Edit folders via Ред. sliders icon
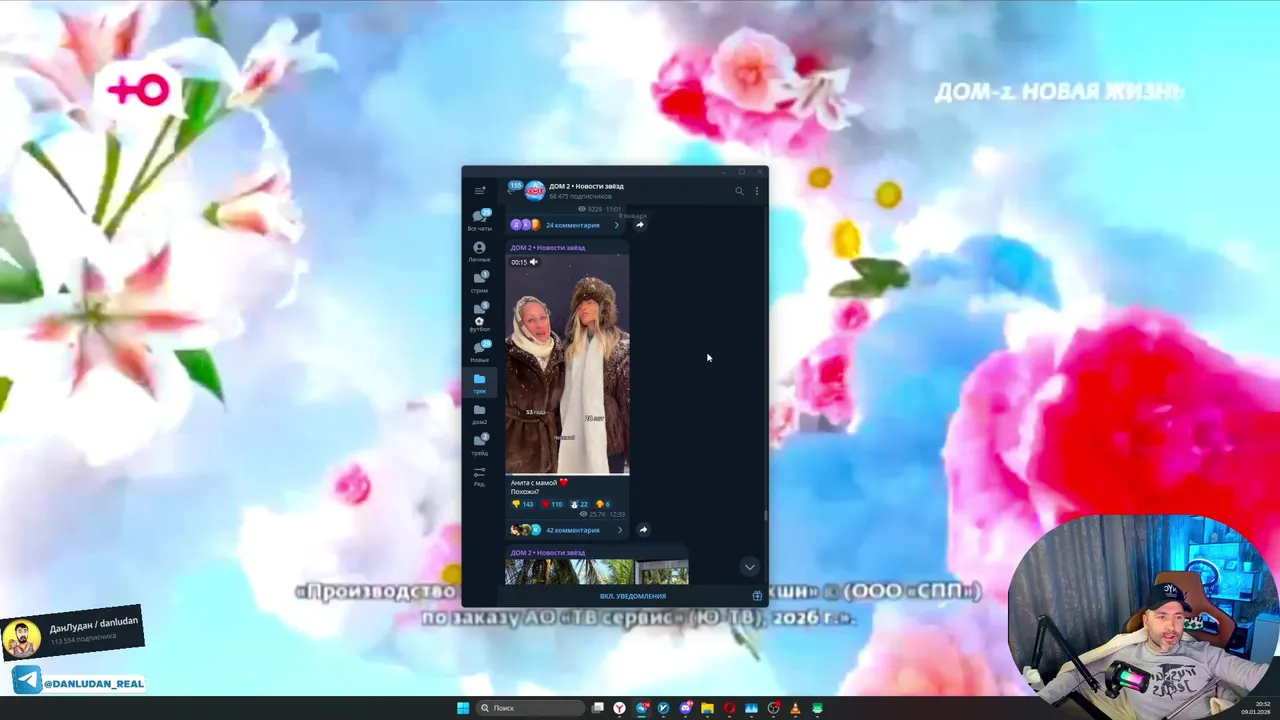1280x720 pixels. pos(480,475)
